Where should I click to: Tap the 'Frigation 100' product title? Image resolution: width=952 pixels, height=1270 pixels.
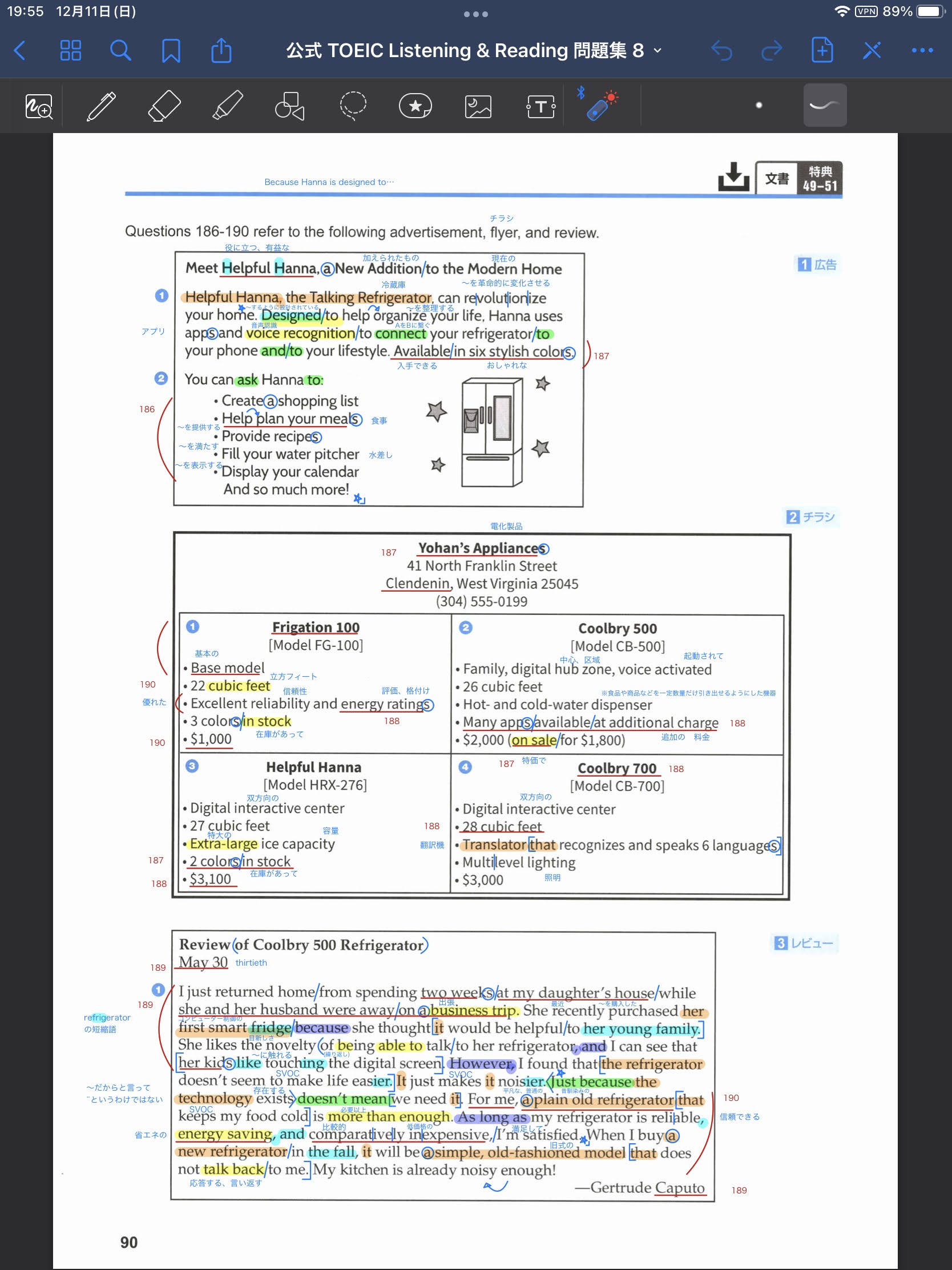tap(316, 627)
